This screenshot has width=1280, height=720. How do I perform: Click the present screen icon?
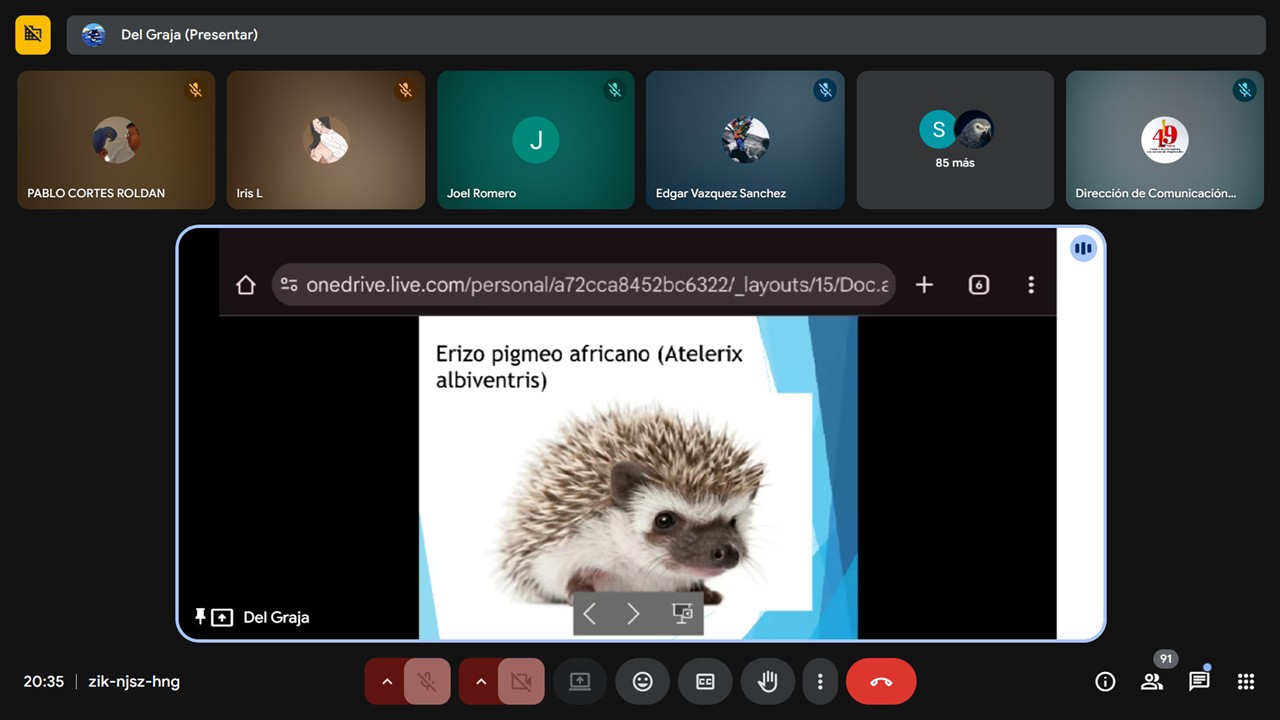pos(580,682)
